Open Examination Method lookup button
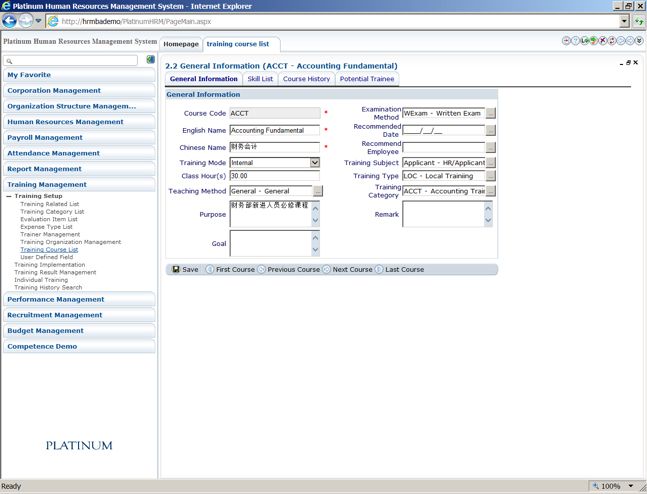 pyautogui.click(x=491, y=113)
